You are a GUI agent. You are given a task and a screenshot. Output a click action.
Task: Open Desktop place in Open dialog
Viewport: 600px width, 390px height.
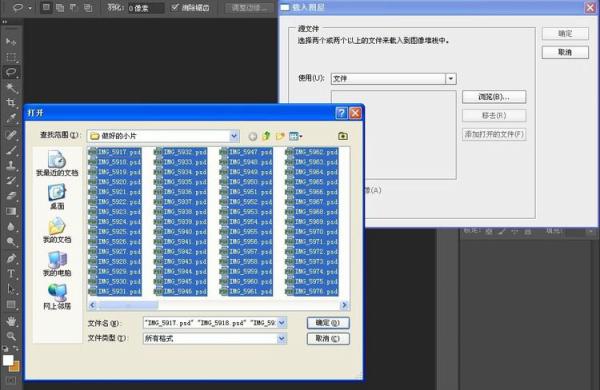point(57,197)
